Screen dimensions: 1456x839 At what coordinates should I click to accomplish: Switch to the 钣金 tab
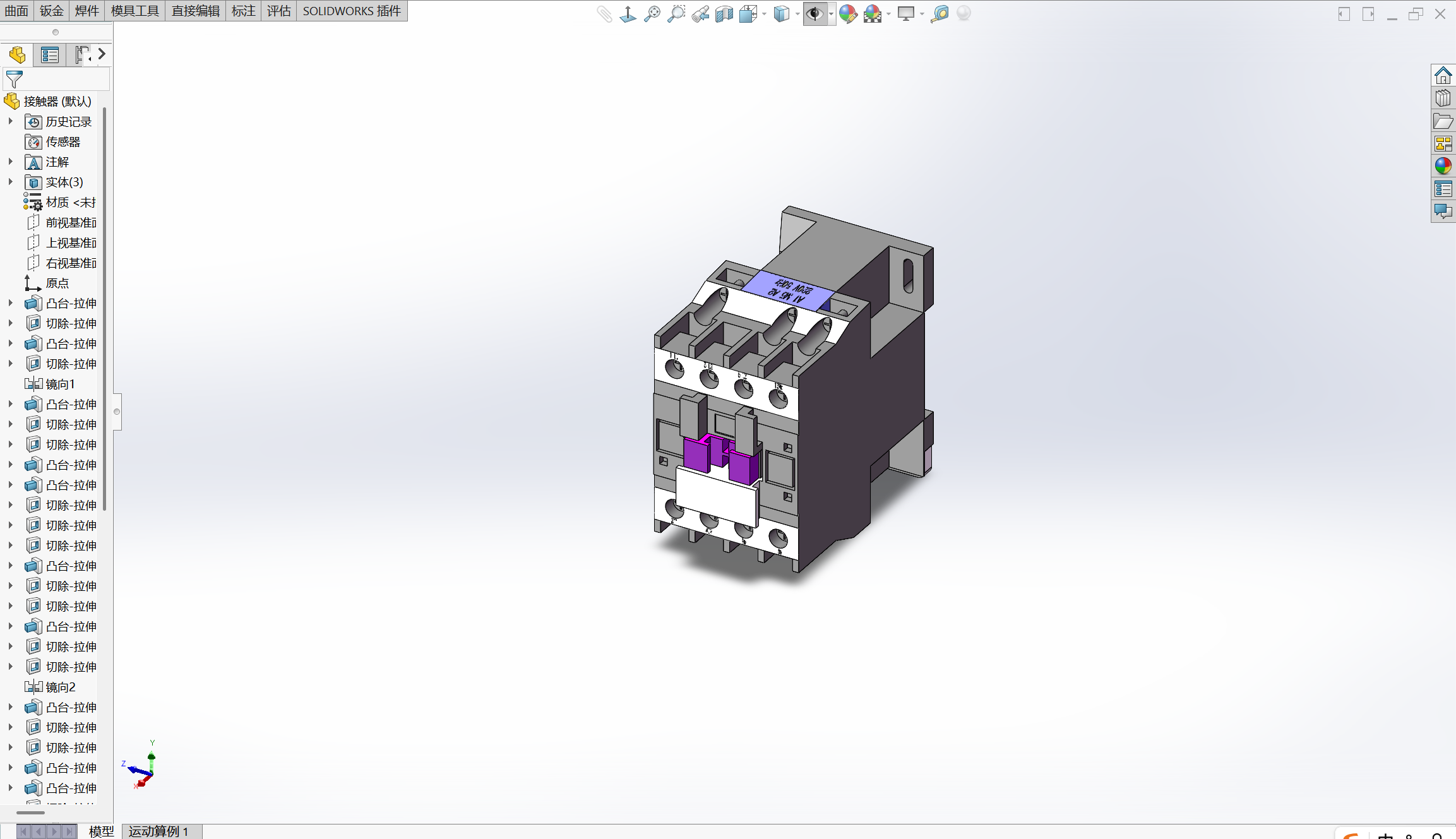52,11
